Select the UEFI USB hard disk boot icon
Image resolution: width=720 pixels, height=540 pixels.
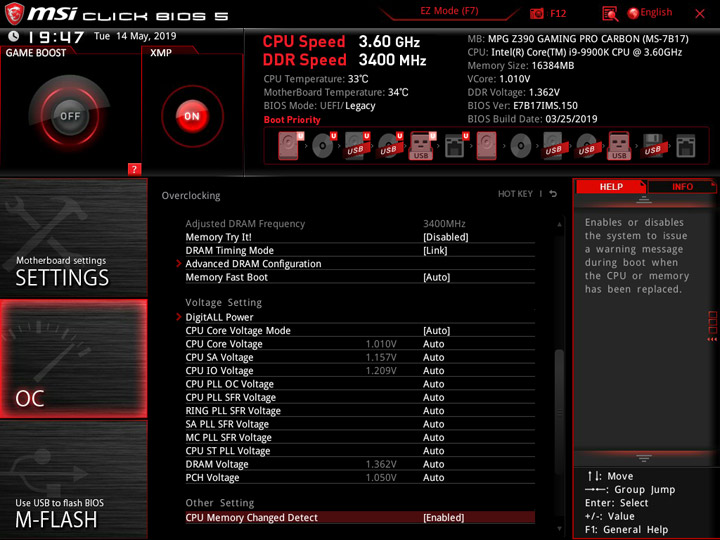click(x=357, y=146)
